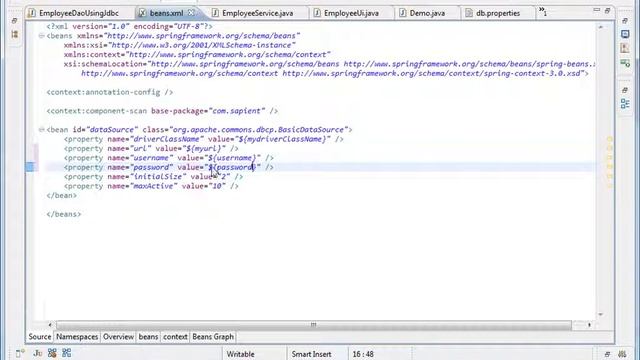Image resolution: width=640 pixels, height=360 pixels.
Task: Click the <?xml version="1.0" declaration line
Action: coord(129,27)
